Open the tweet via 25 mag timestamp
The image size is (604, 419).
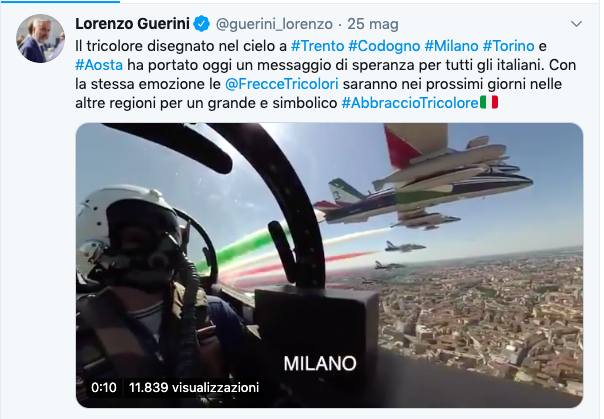[373, 24]
